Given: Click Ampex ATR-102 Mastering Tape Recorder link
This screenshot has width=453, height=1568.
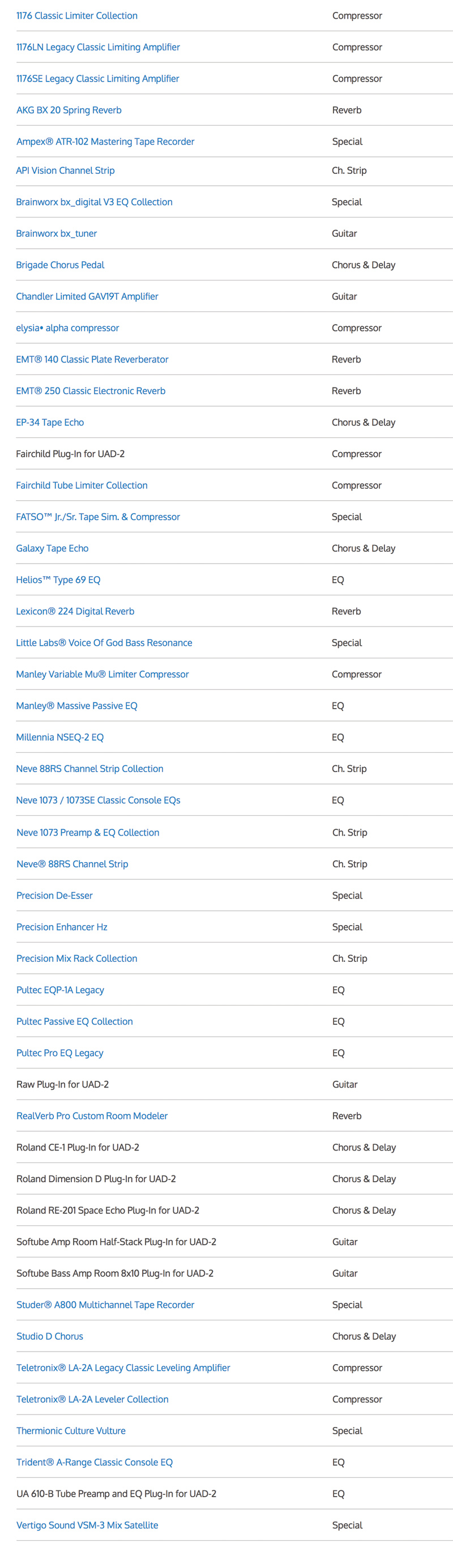Looking at the screenshot, I should coord(105,142).
